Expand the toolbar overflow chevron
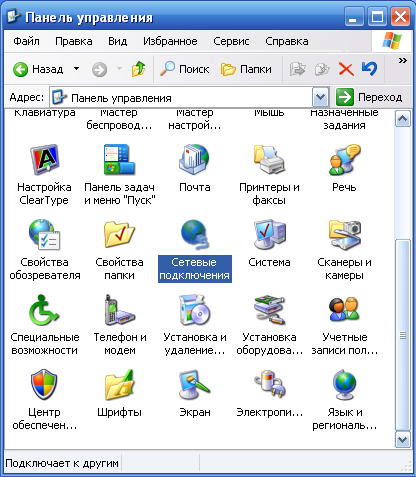Image resolution: width=416 pixels, height=477 pixels. tap(403, 61)
